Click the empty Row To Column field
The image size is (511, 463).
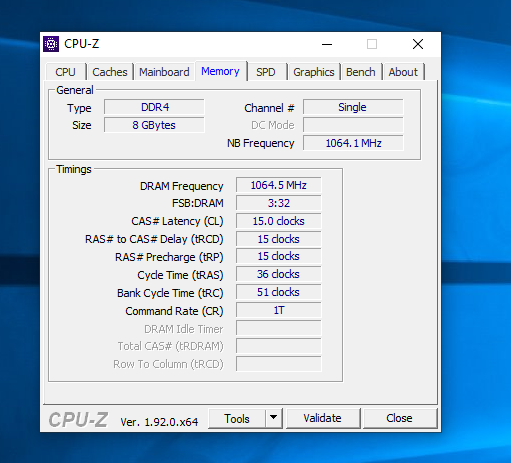tap(279, 364)
